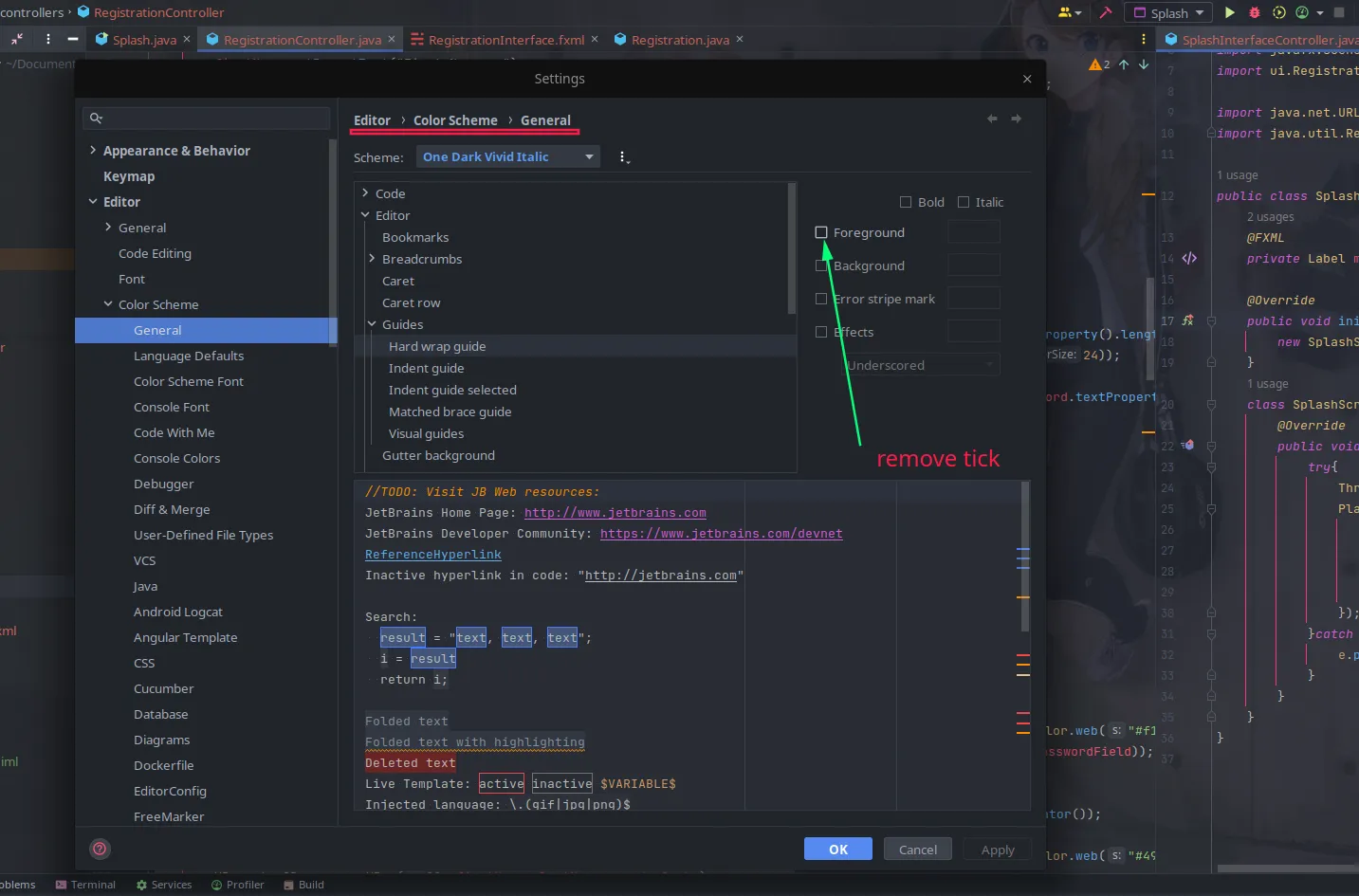Click the Cancel button in Settings
1359x896 pixels.
pyautogui.click(x=918, y=849)
